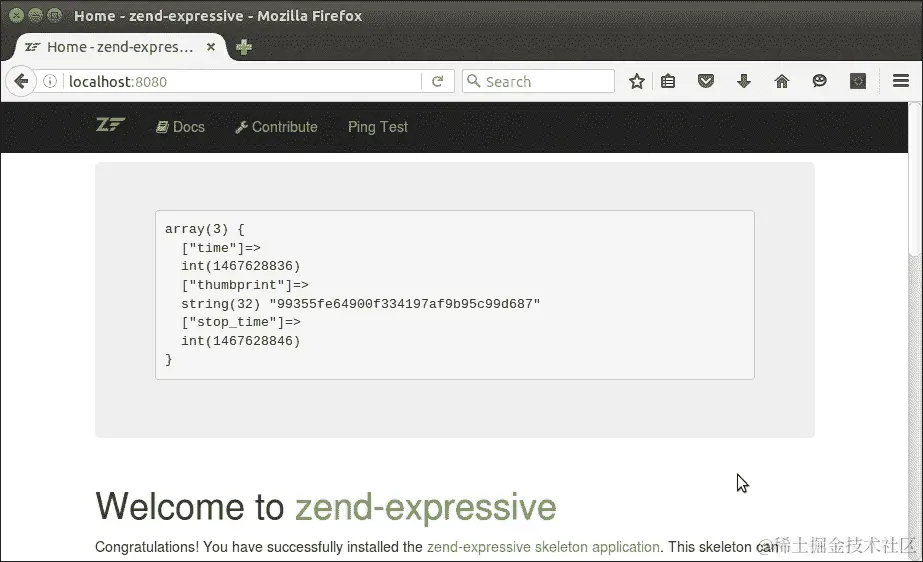Maximize the Firefox window
The image size is (923, 562).
54,15
